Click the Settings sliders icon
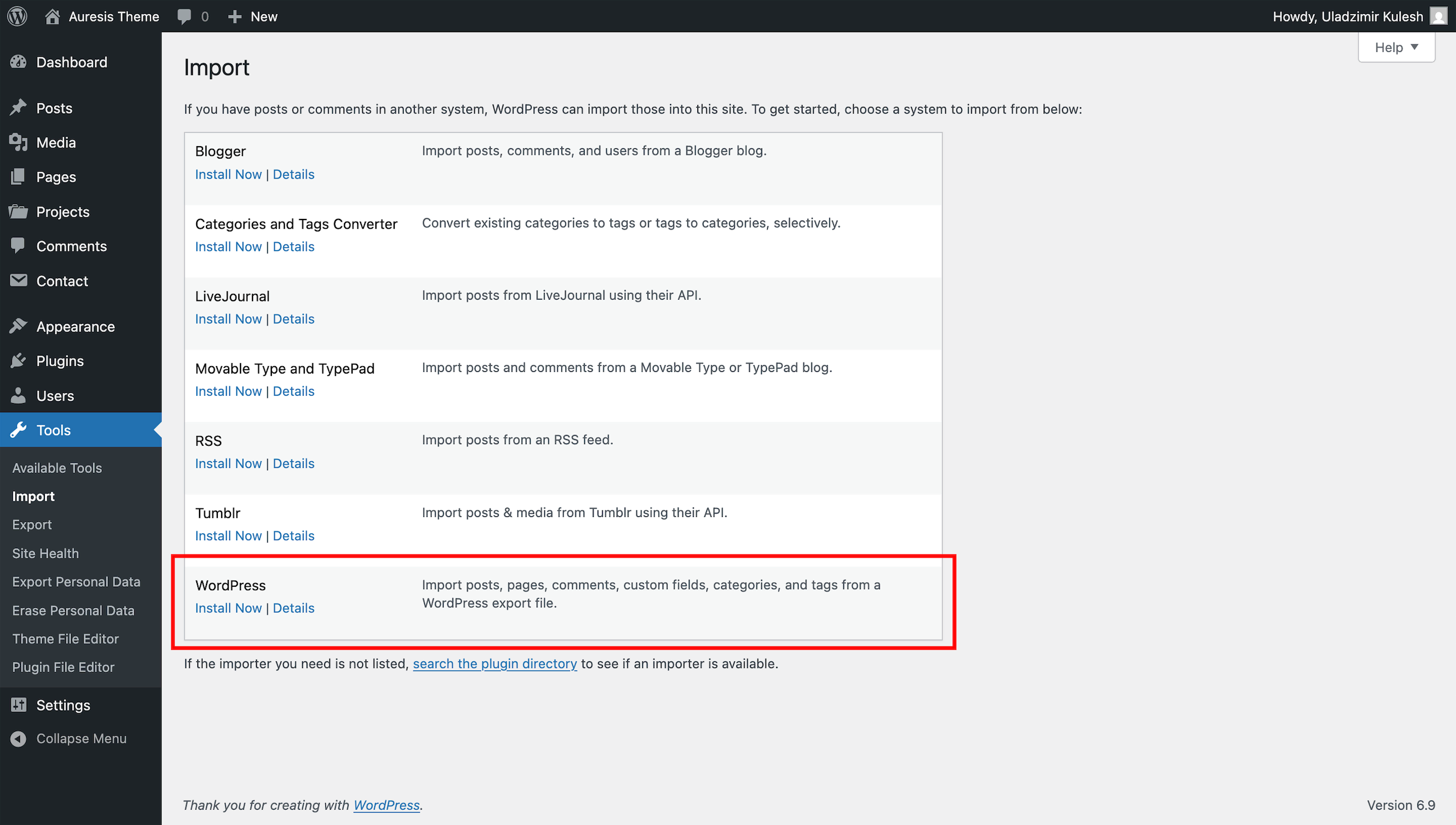 point(19,705)
